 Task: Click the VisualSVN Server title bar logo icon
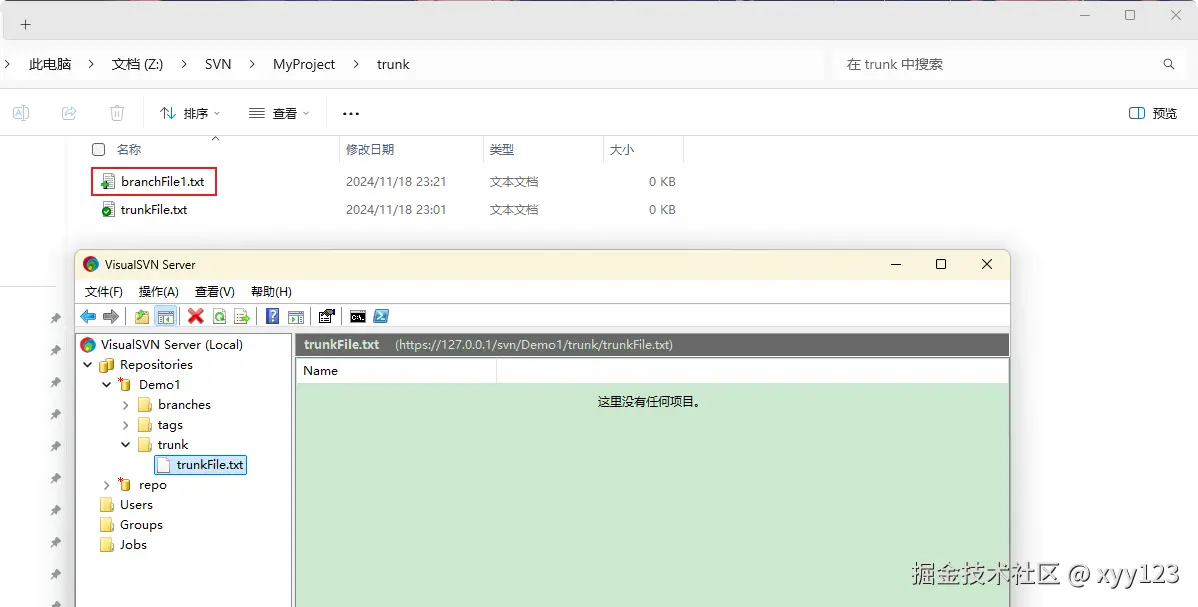pyautogui.click(x=91, y=265)
